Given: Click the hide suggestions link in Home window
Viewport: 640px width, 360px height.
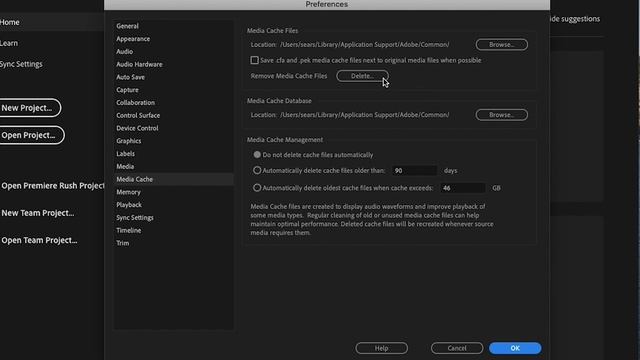Looking at the screenshot, I should 575,19.
